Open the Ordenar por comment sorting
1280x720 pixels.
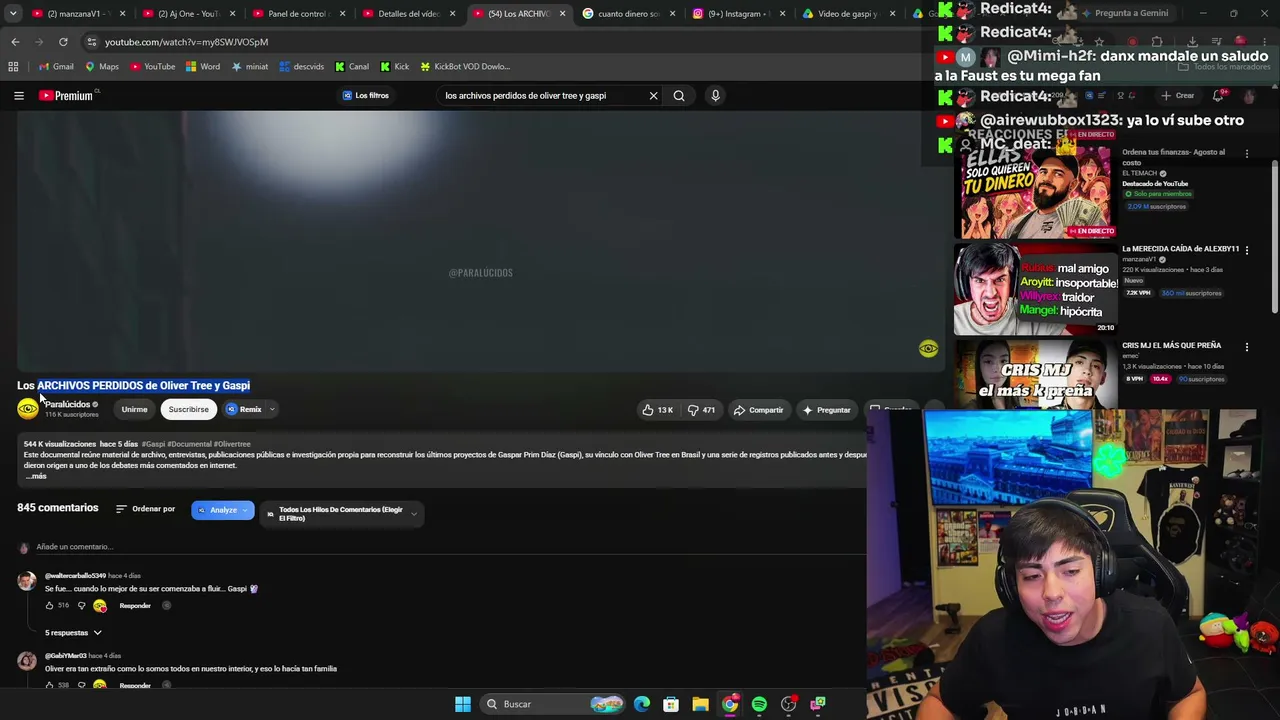[x=145, y=509]
